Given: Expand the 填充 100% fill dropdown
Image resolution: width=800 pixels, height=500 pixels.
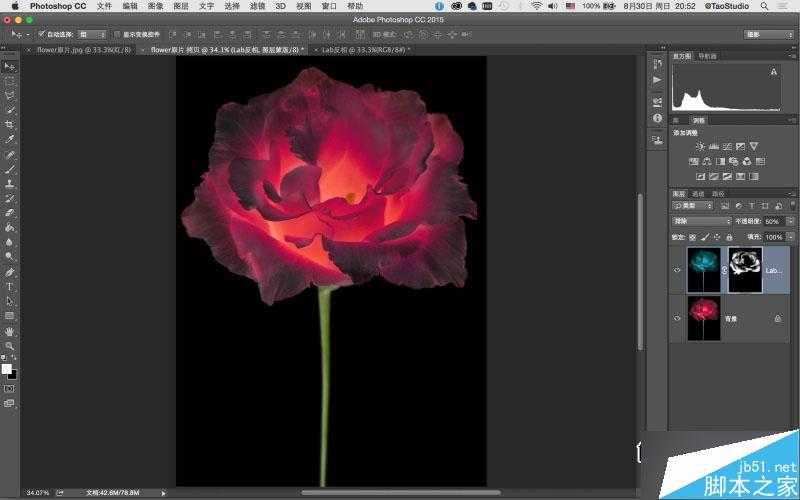Looking at the screenshot, I should coord(773,237).
